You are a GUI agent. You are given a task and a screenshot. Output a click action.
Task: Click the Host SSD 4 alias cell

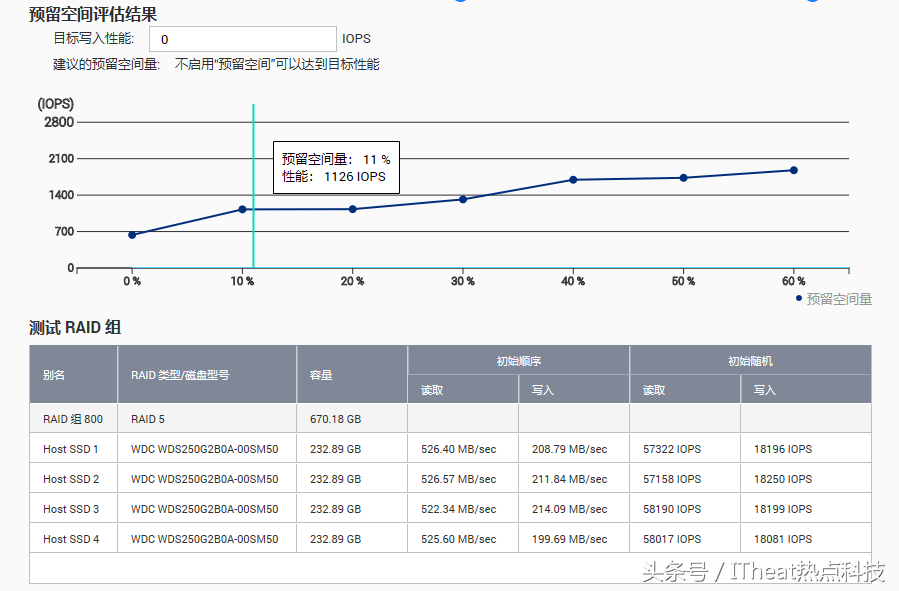click(x=72, y=539)
